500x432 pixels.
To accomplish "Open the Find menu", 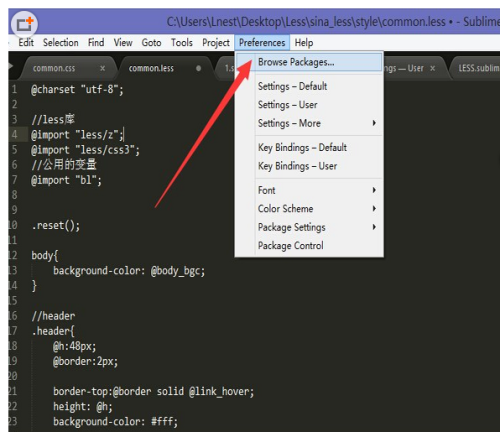I will (x=96, y=43).
